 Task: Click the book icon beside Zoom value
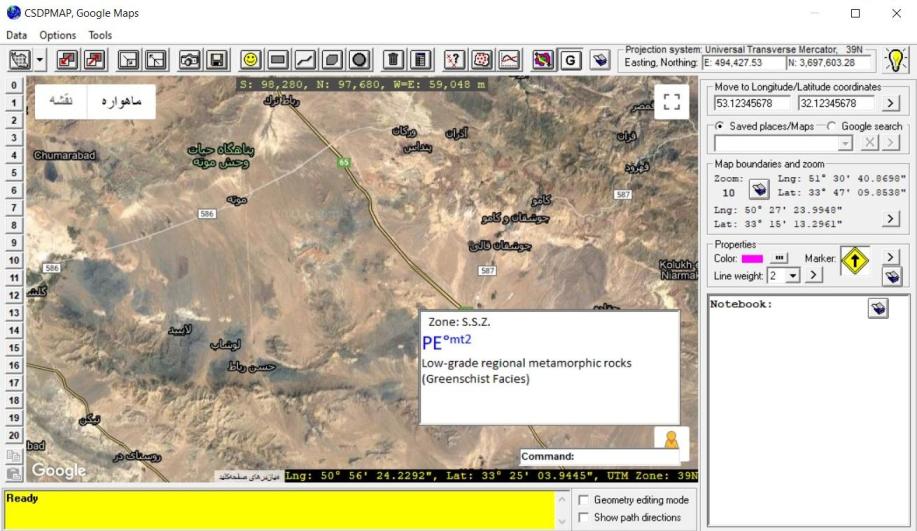pyautogui.click(x=759, y=189)
